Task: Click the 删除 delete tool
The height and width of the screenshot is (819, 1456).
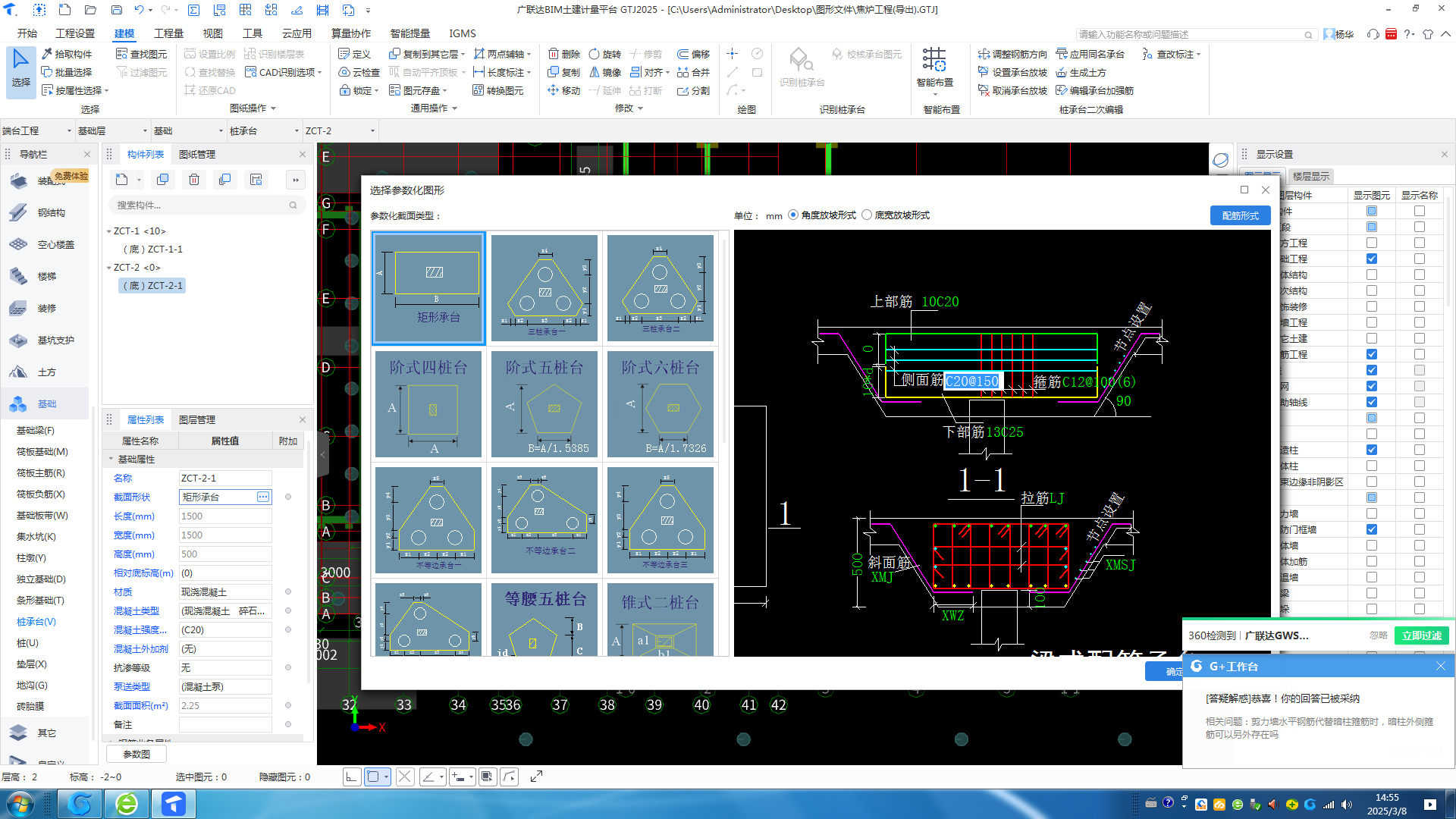Action: (564, 54)
